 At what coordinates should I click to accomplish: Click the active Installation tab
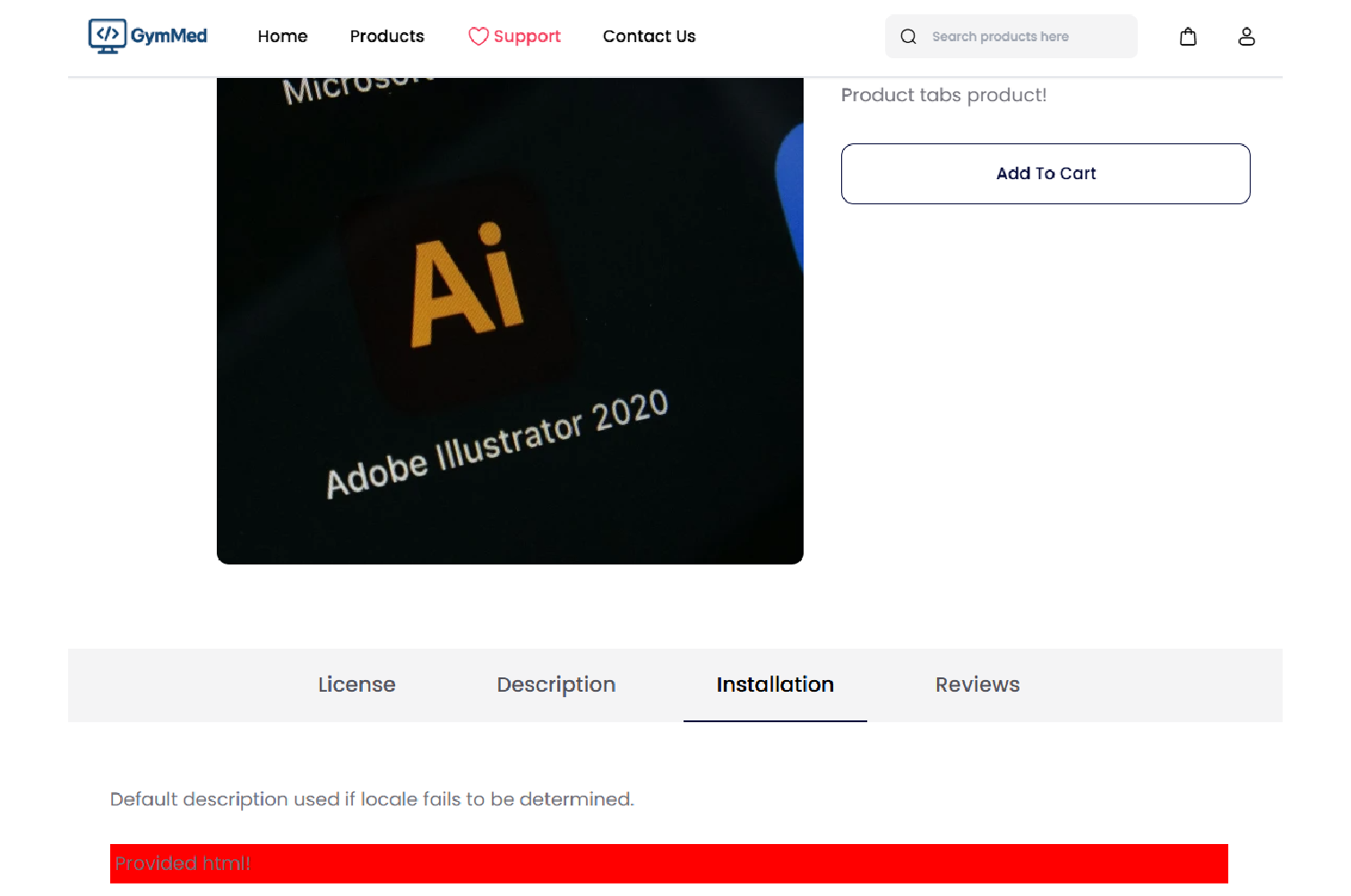point(775,685)
